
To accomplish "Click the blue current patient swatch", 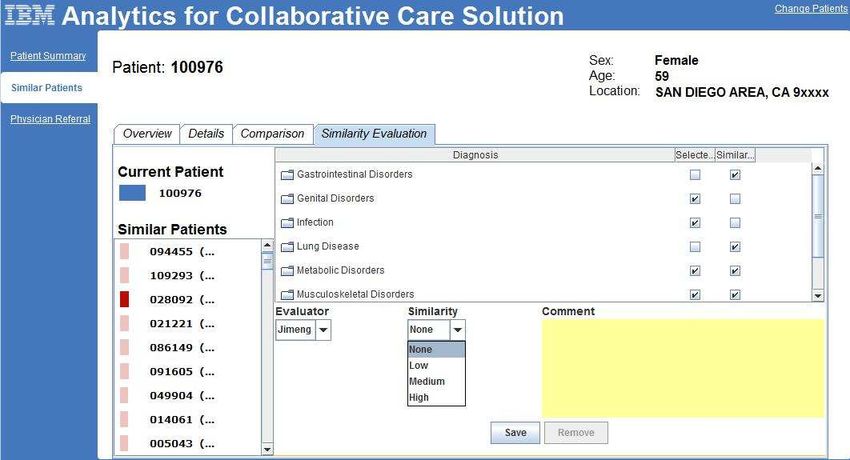I will tap(132, 193).
